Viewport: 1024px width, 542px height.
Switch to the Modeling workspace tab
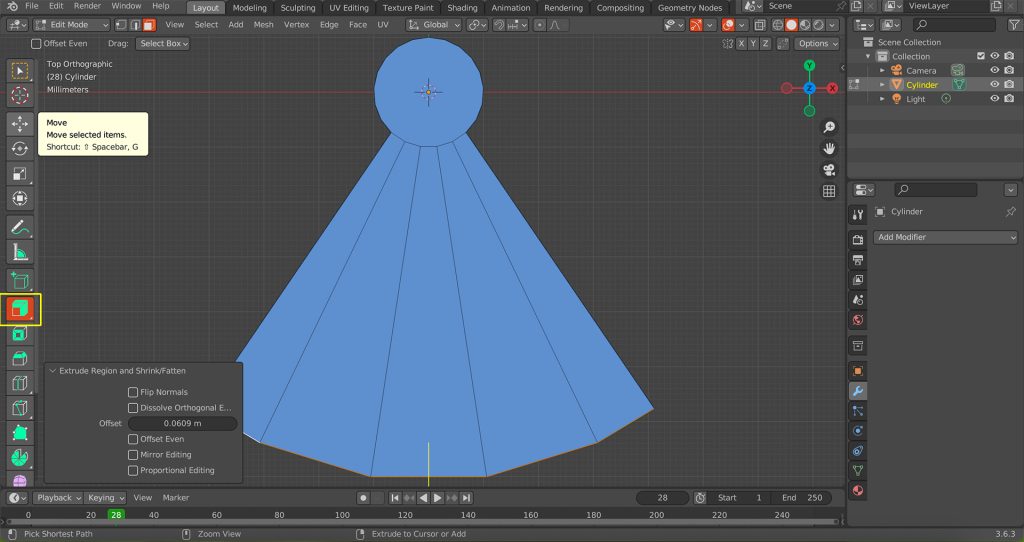[249, 8]
